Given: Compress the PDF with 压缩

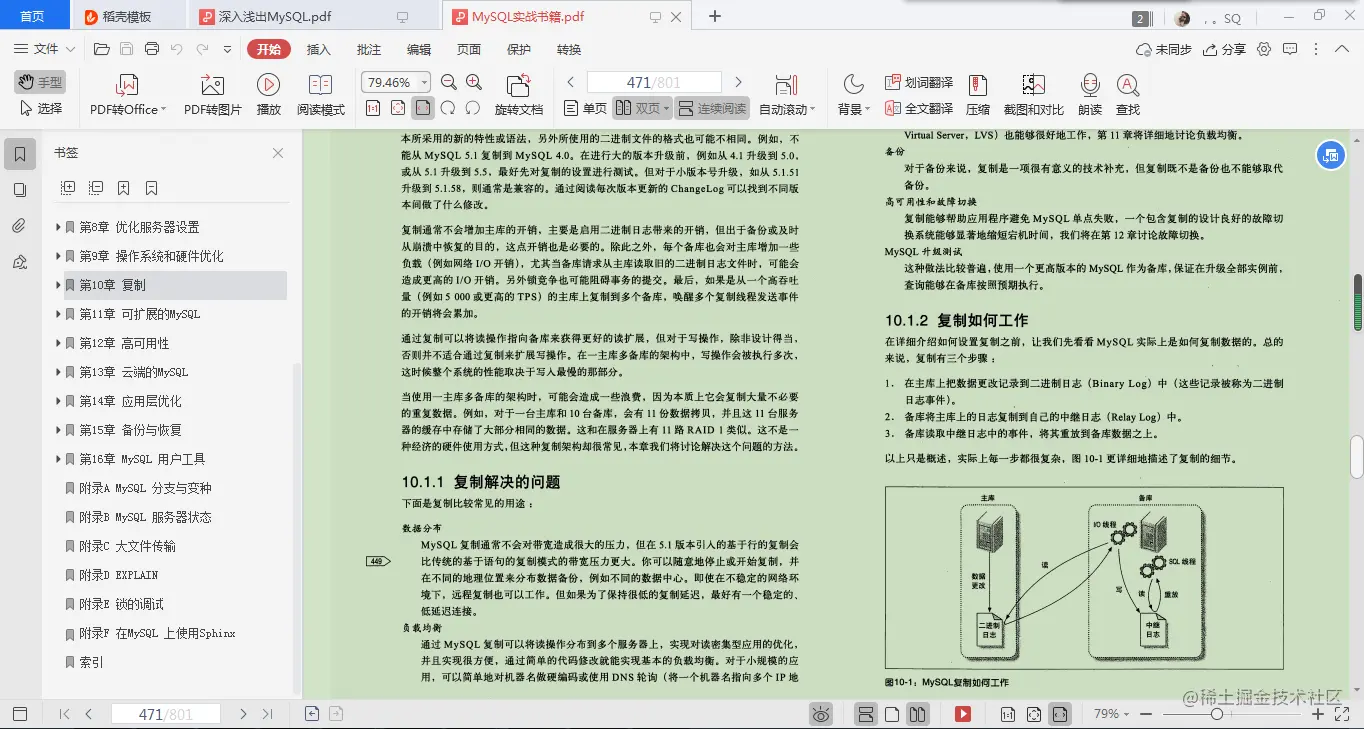Looking at the screenshot, I should click(978, 95).
